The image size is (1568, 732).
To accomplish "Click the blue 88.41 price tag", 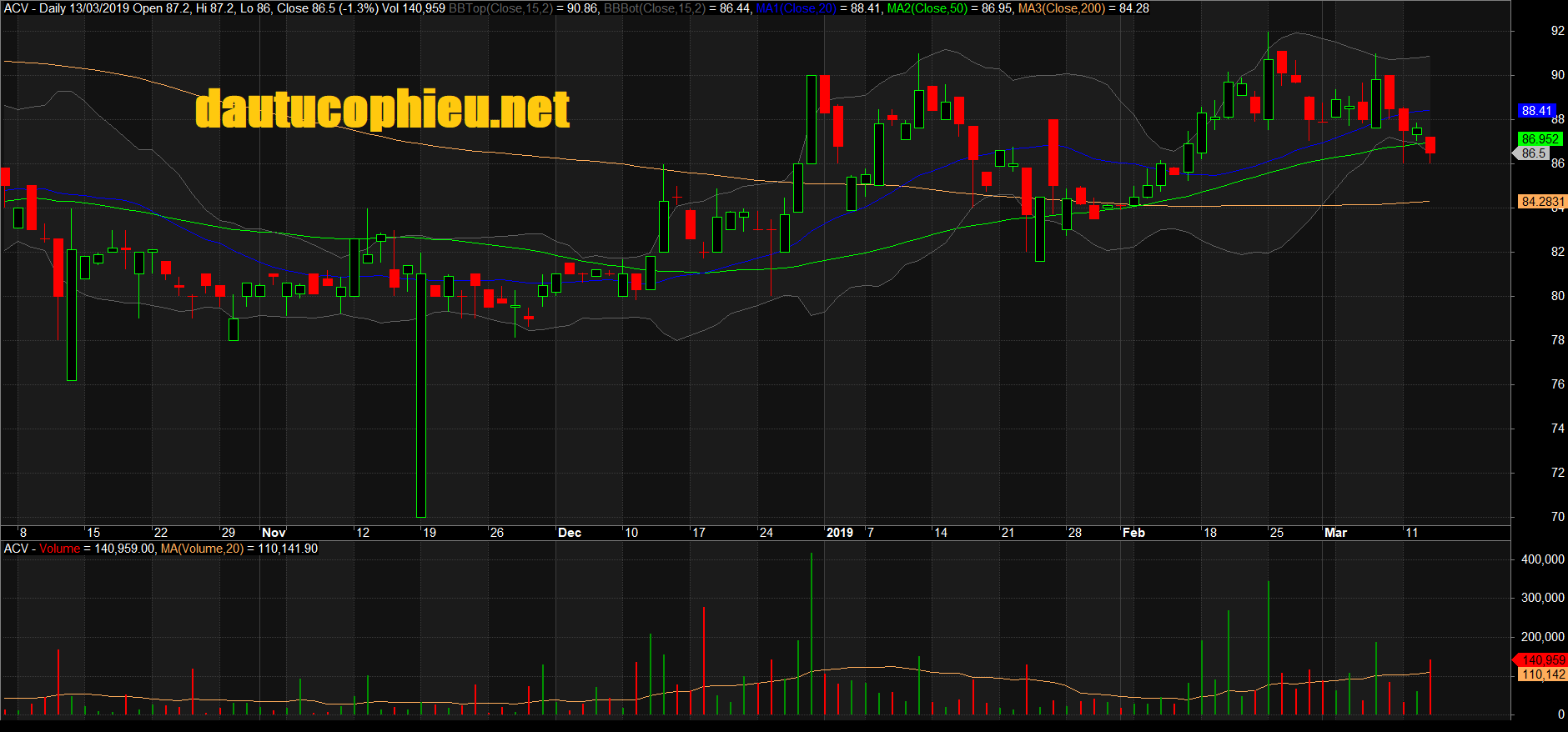I will point(1536,111).
